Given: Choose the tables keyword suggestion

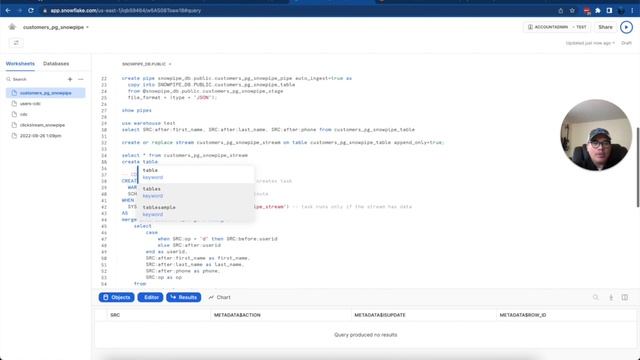Looking at the screenshot, I should coord(196,192).
